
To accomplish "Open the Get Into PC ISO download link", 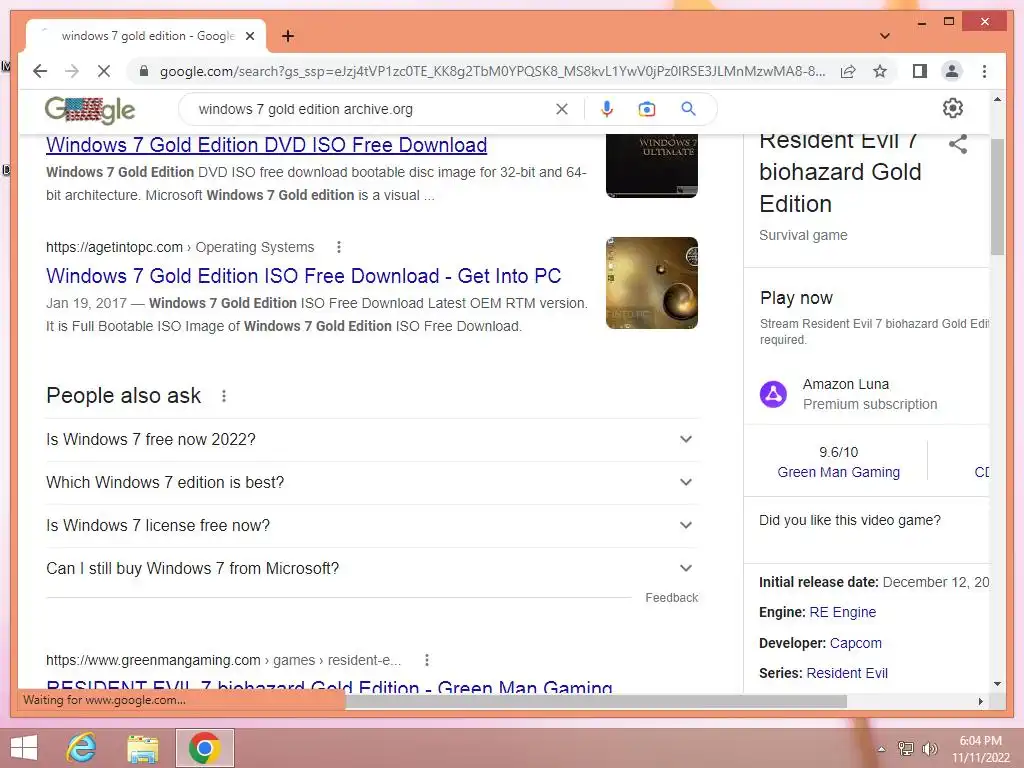I will tap(304, 276).
